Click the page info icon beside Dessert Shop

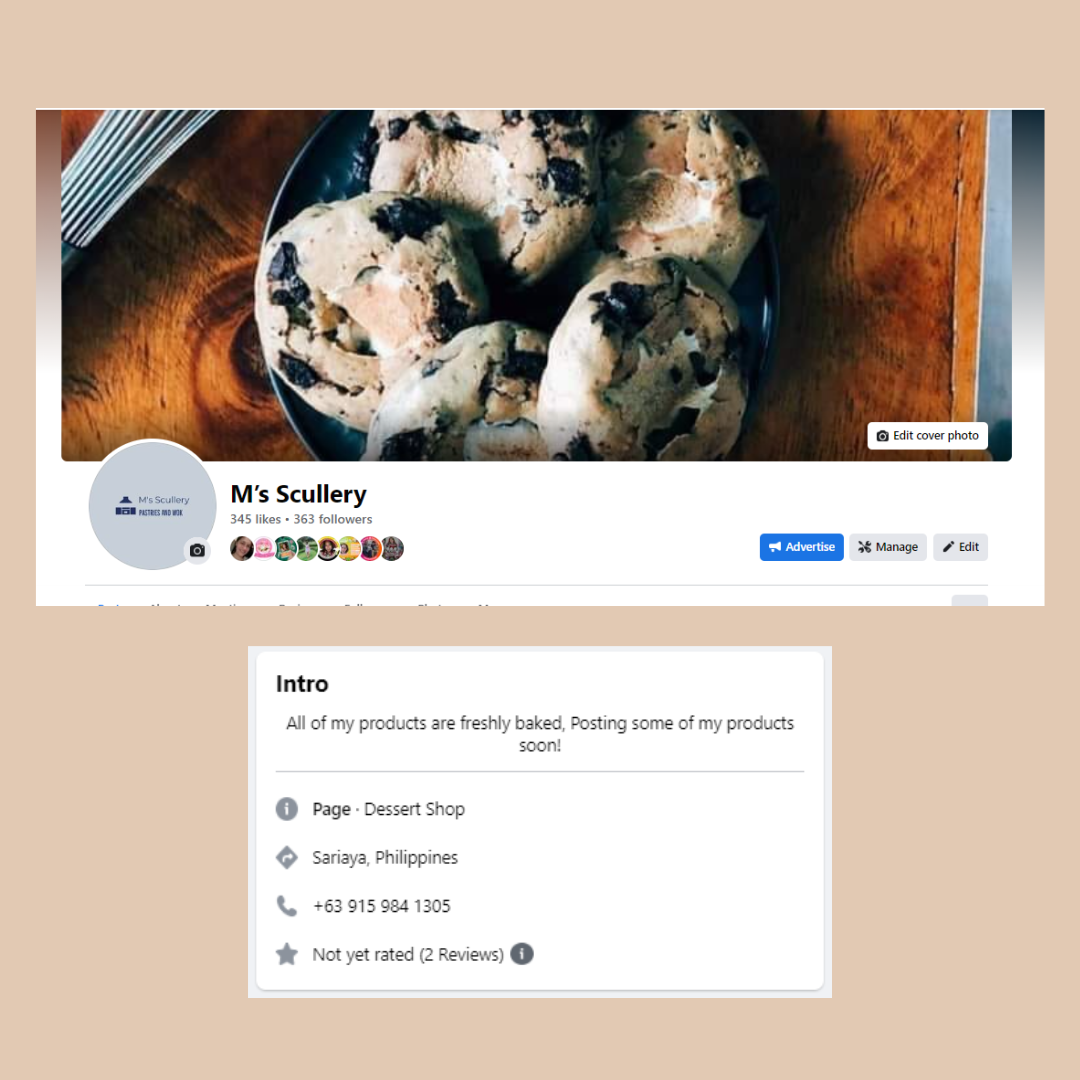[287, 809]
